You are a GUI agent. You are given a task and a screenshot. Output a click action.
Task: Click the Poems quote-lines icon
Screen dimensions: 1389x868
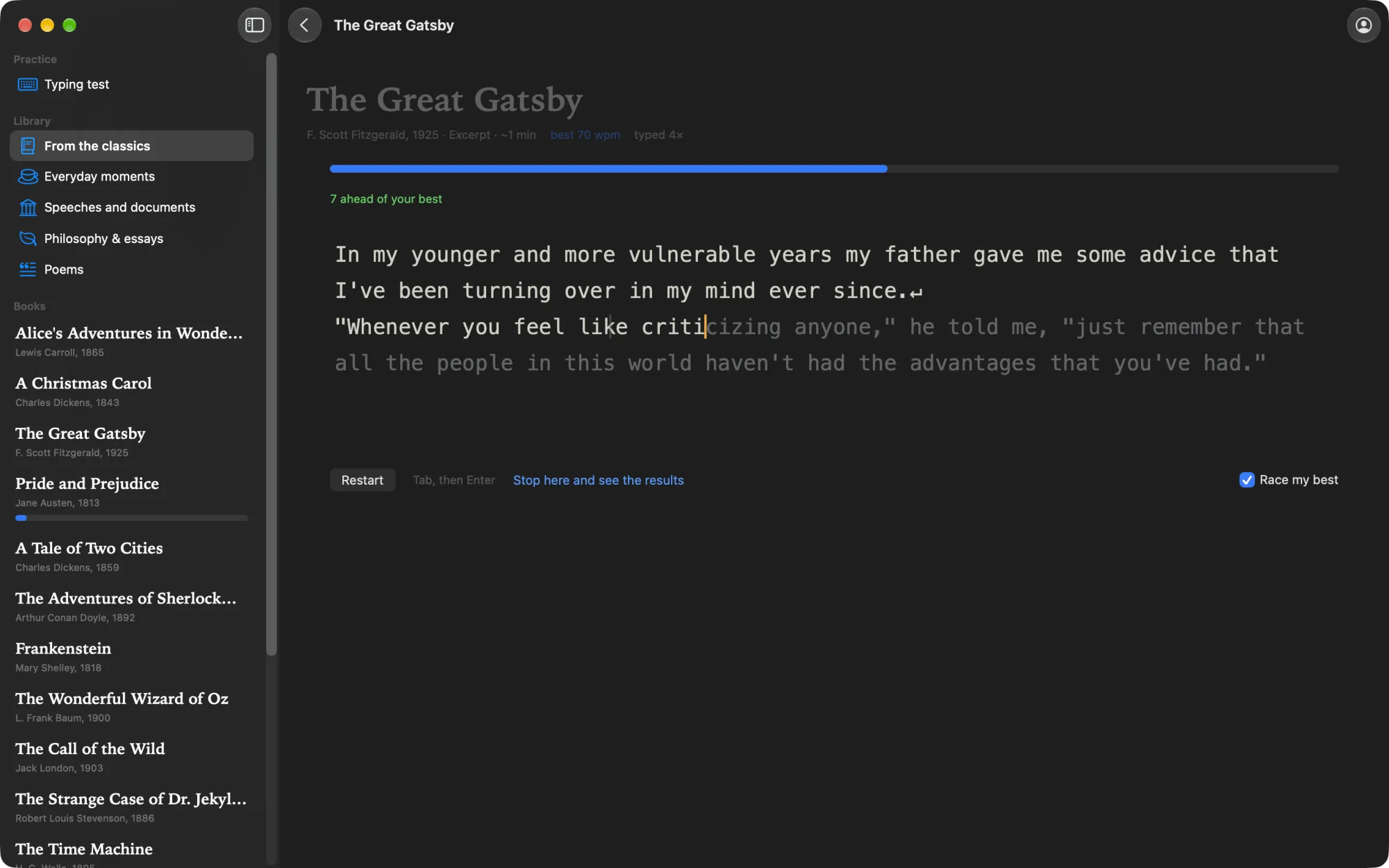pyautogui.click(x=28, y=269)
